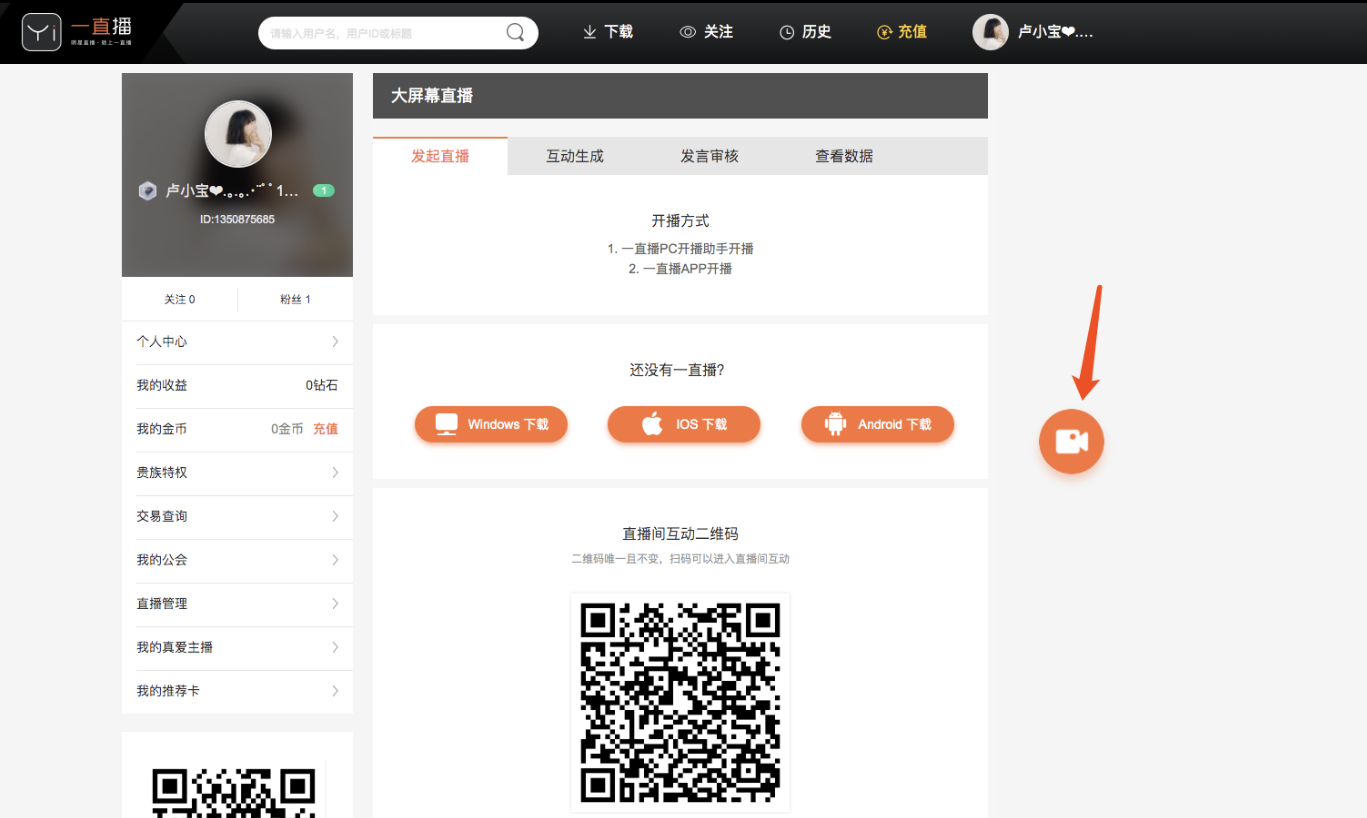Click the 0金币 balance value
The width and height of the screenshot is (1367, 818).
[287, 429]
